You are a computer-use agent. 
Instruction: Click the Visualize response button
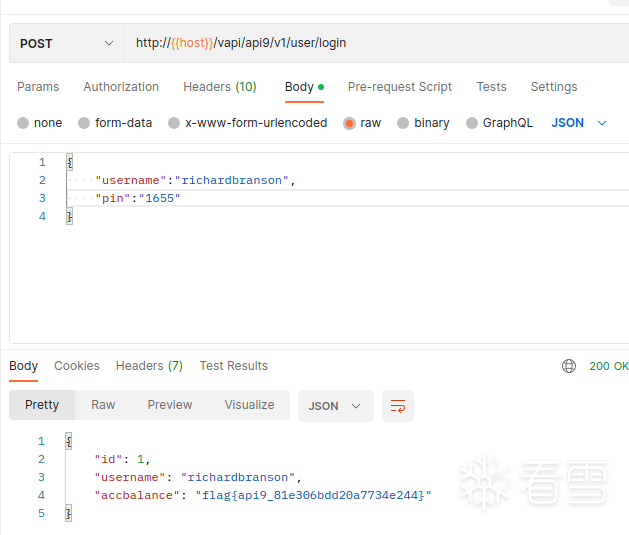249,405
